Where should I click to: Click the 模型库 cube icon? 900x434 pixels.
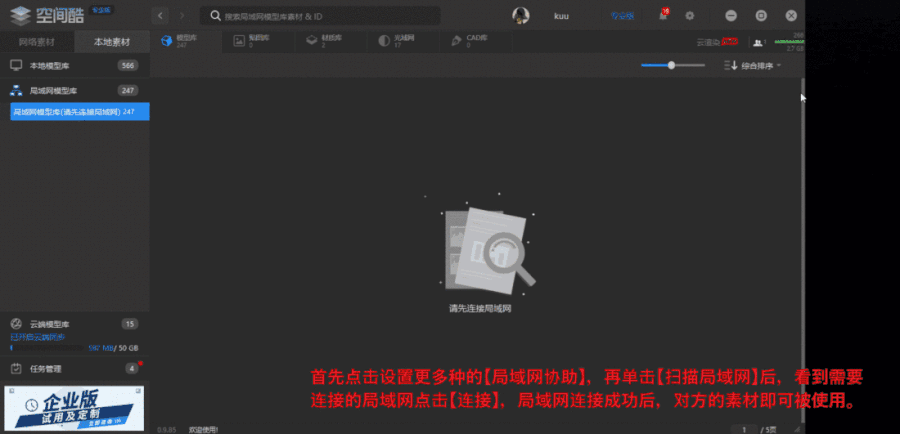point(166,41)
